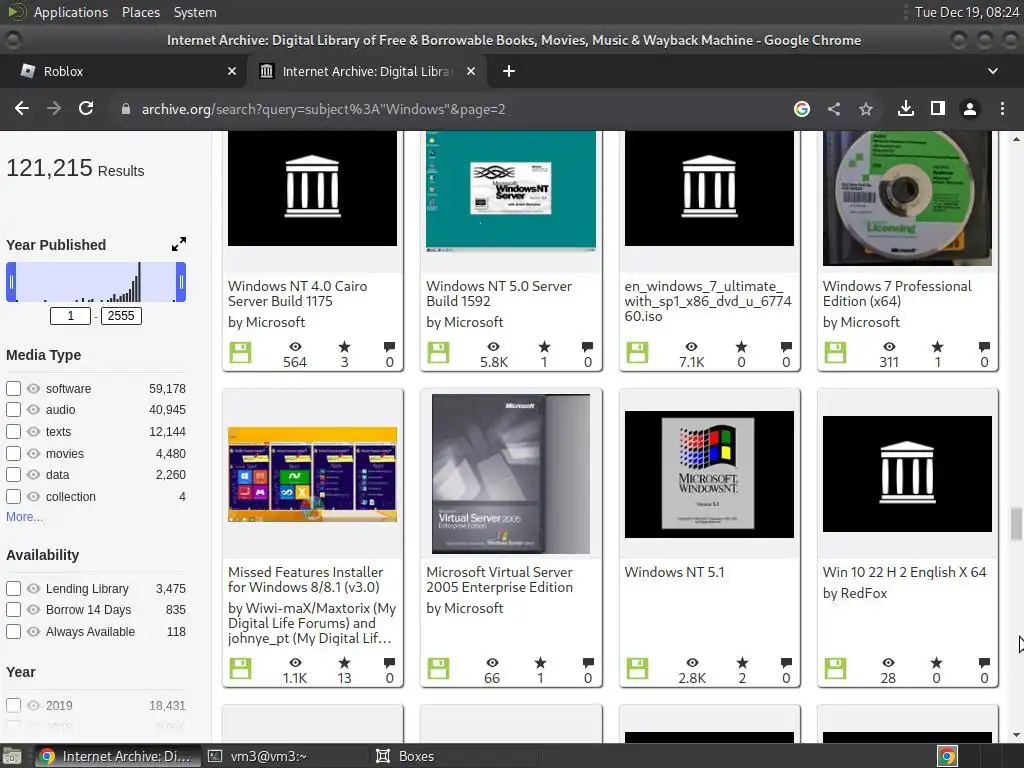Click the year range start field showing 1

coord(71,316)
